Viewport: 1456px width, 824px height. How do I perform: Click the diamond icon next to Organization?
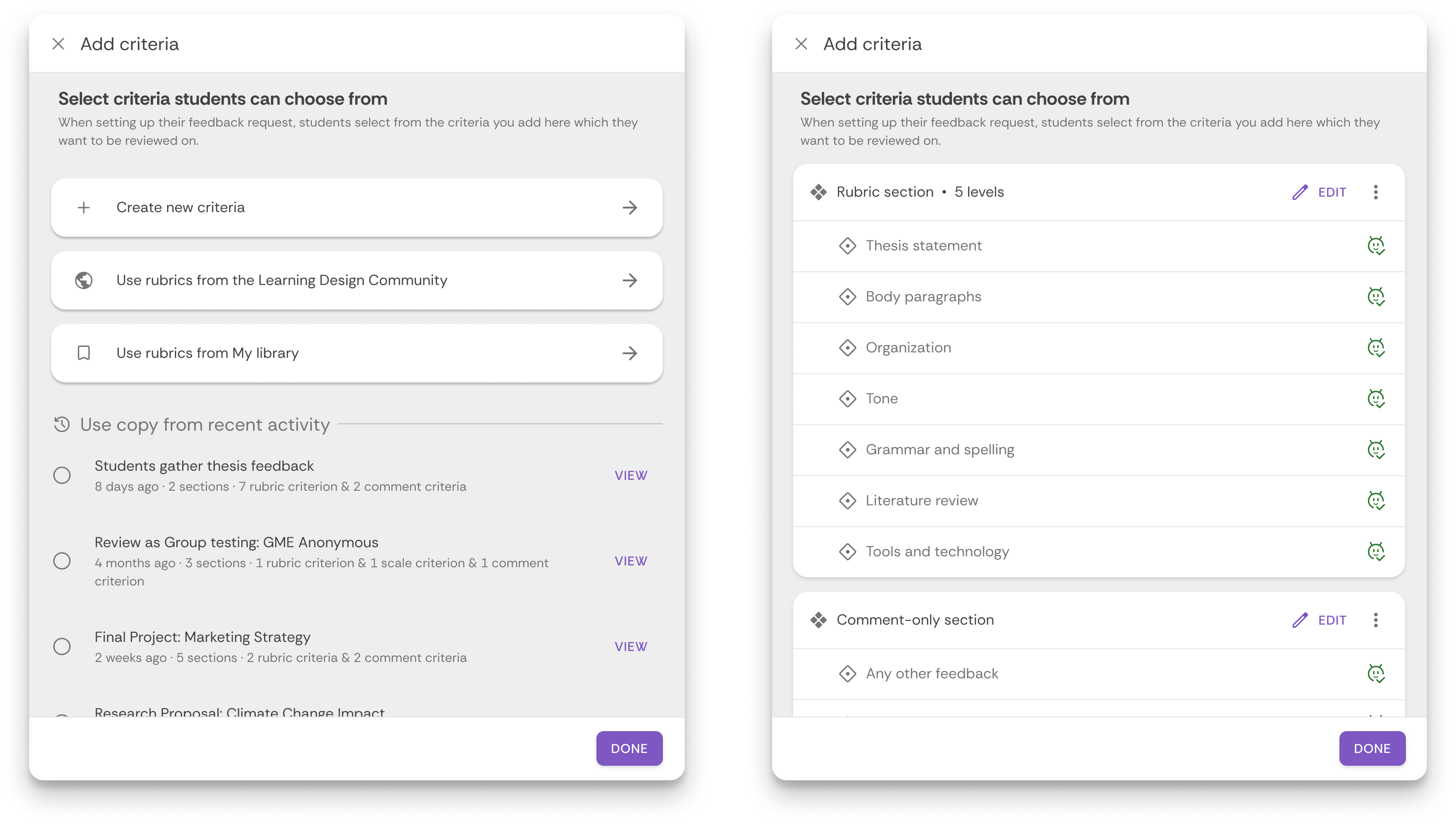point(847,347)
